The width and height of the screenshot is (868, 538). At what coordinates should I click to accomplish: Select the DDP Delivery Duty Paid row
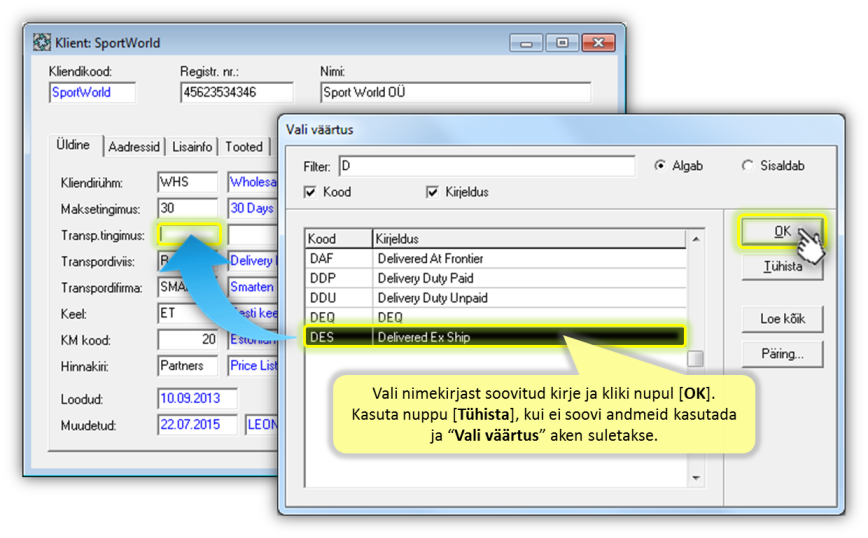coord(495,278)
